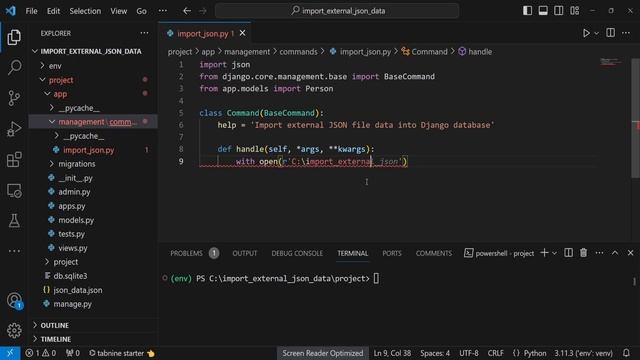The width and height of the screenshot is (640, 360).
Task: Split the editor right
Action: point(611,33)
